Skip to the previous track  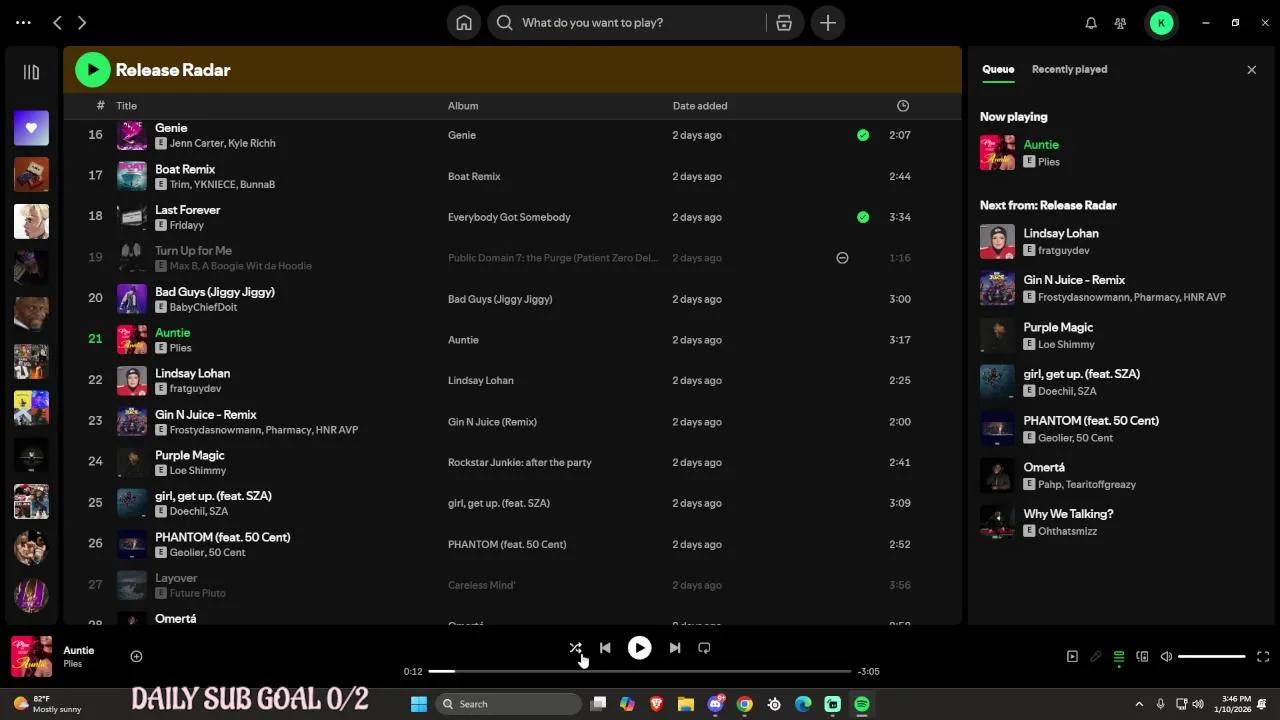pos(605,648)
